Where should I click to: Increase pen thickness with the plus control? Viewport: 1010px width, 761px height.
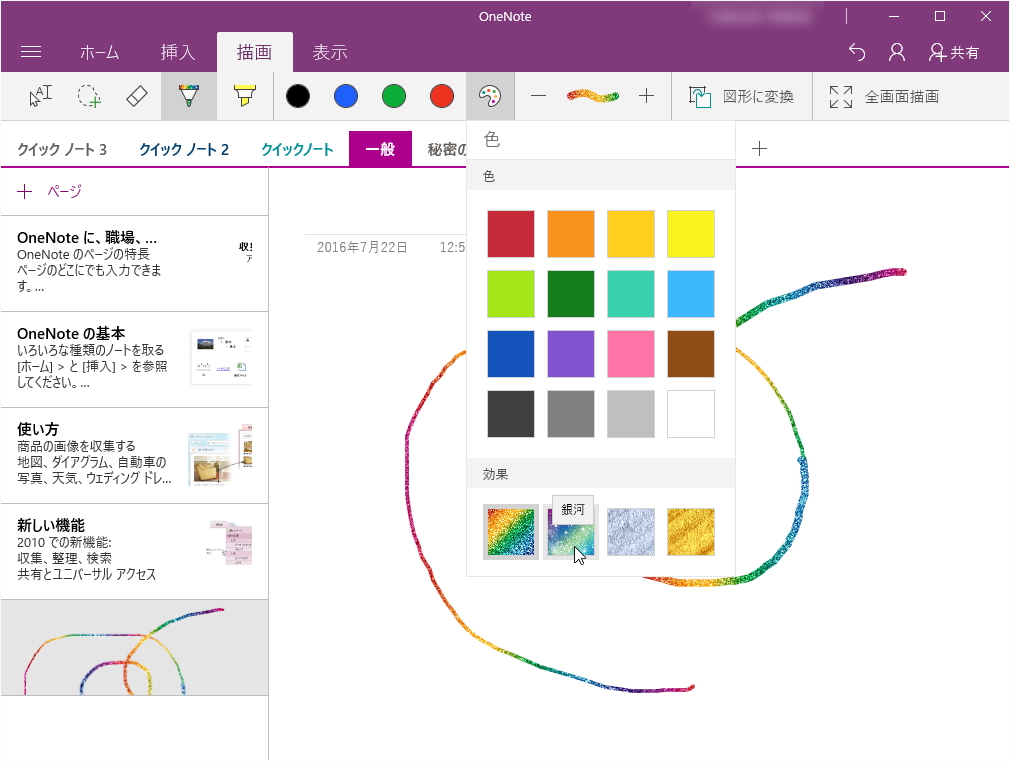(646, 96)
